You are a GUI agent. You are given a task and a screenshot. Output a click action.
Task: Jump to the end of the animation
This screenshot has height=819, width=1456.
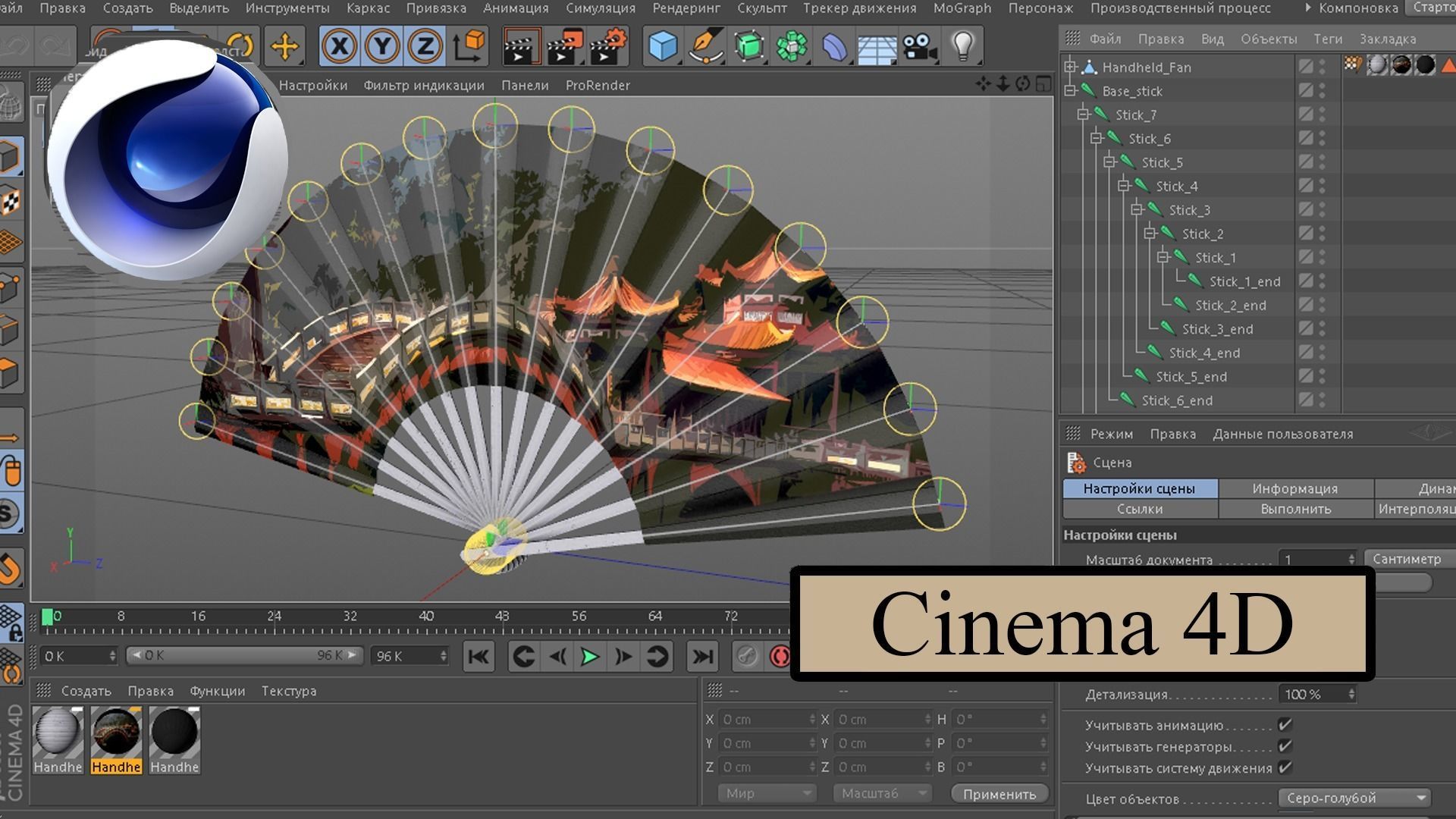point(702,657)
